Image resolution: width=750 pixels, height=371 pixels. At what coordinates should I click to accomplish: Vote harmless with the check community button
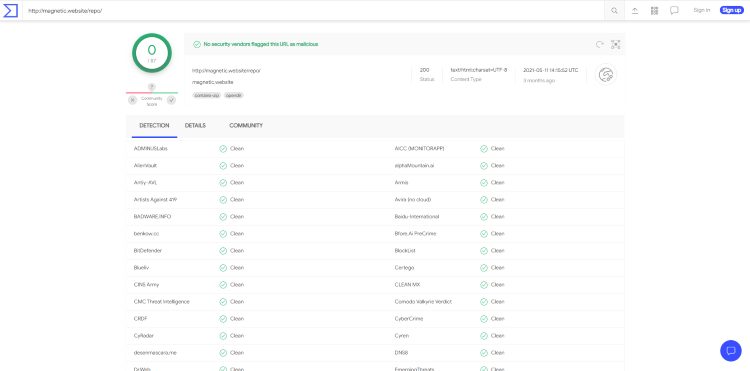point(172,100)
